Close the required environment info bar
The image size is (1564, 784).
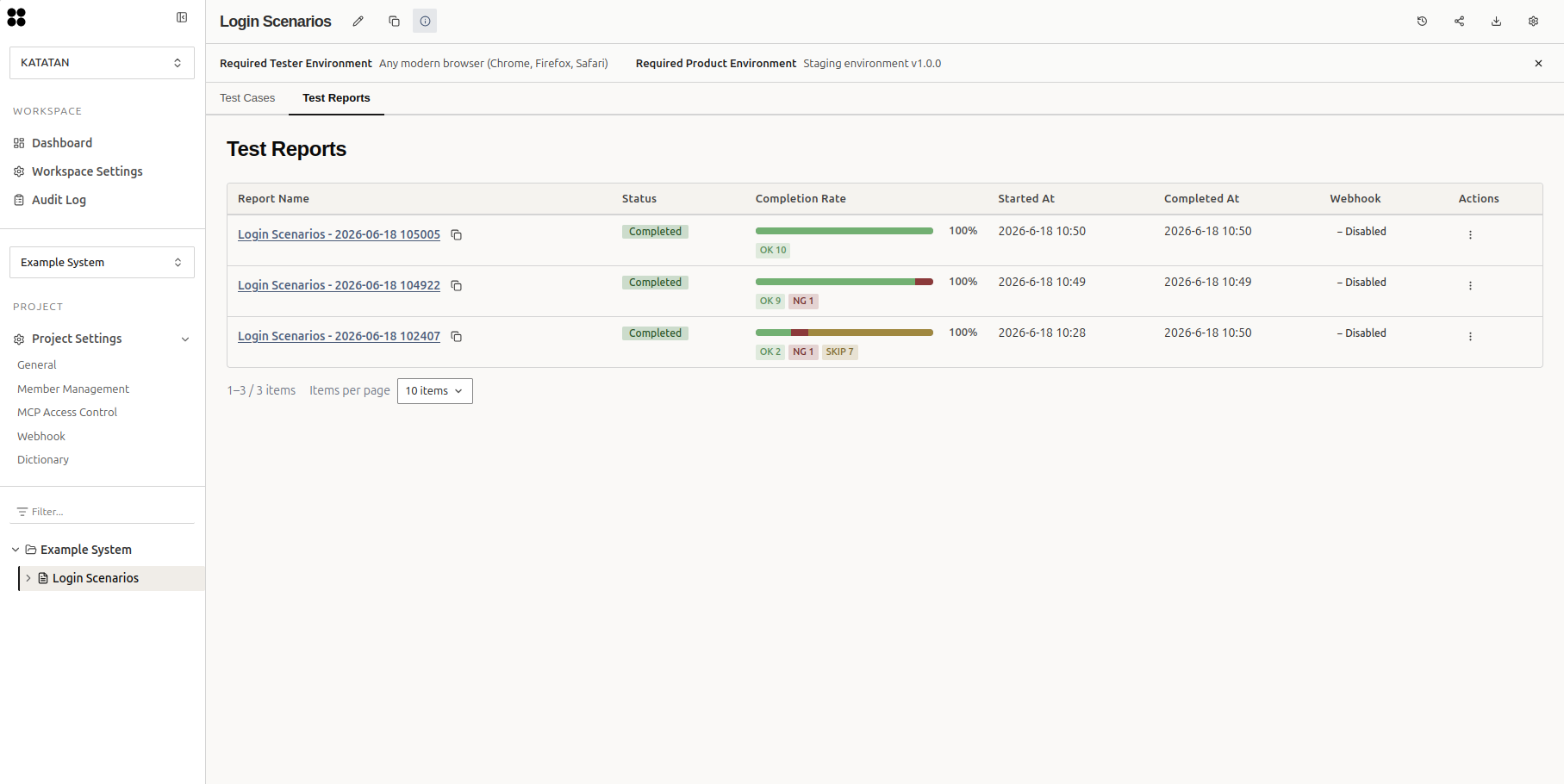coord(1538,63)
